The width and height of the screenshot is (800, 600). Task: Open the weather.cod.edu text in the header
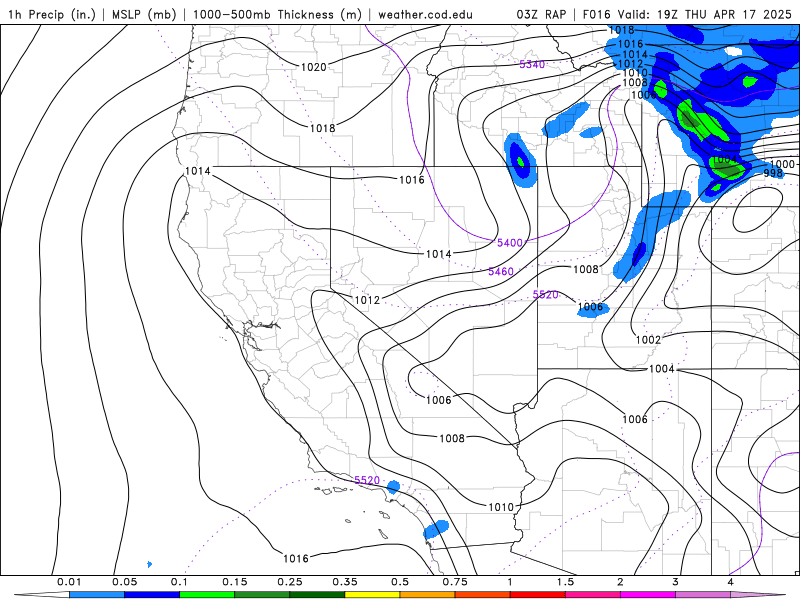pos(425,14)
